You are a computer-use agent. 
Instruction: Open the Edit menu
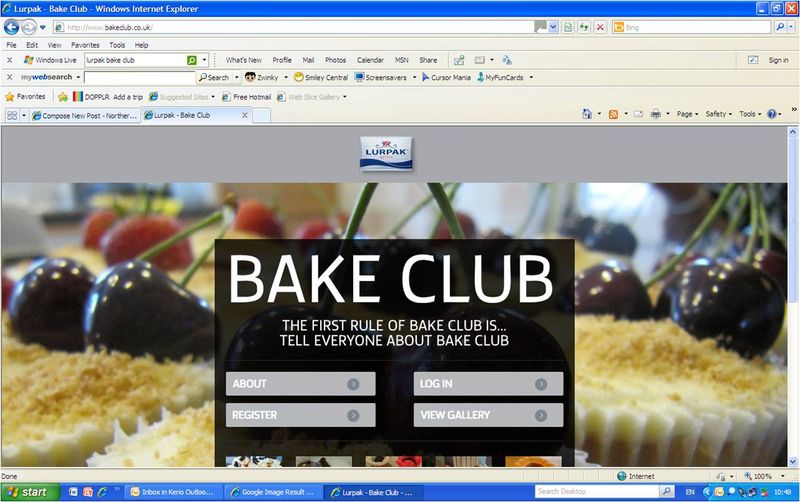[32, 45]
